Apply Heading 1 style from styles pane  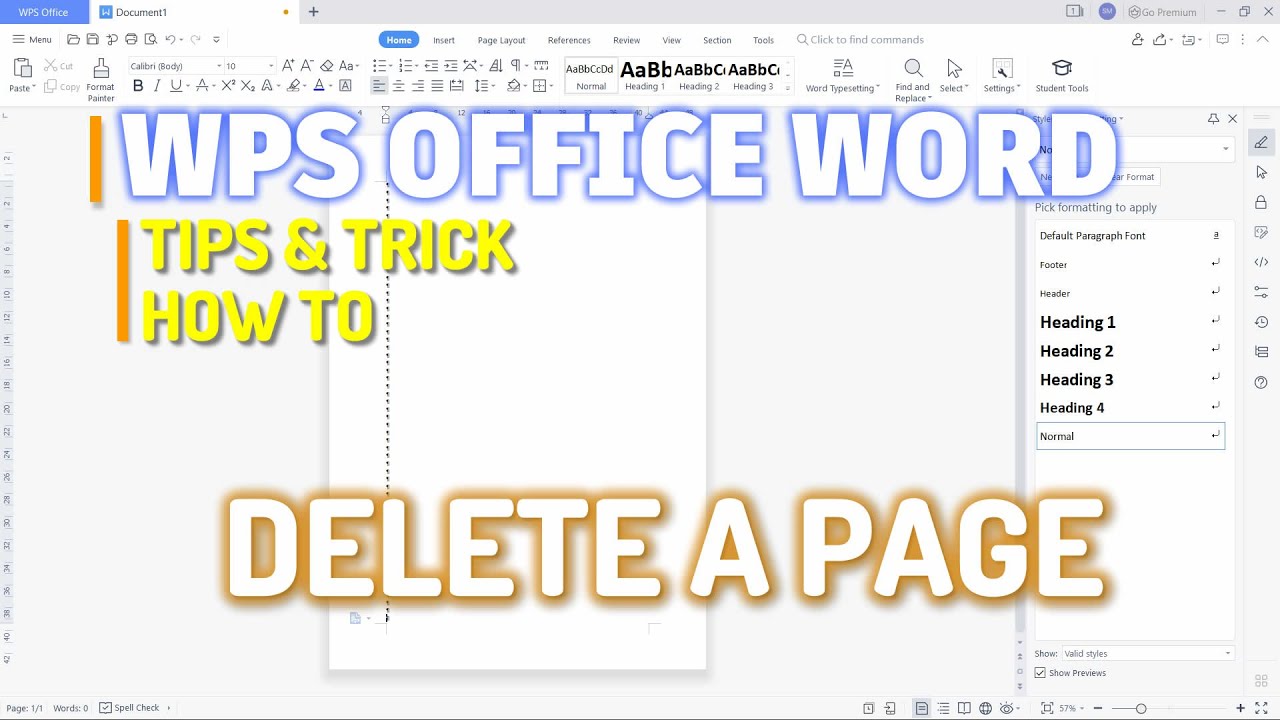point(1130,322)
